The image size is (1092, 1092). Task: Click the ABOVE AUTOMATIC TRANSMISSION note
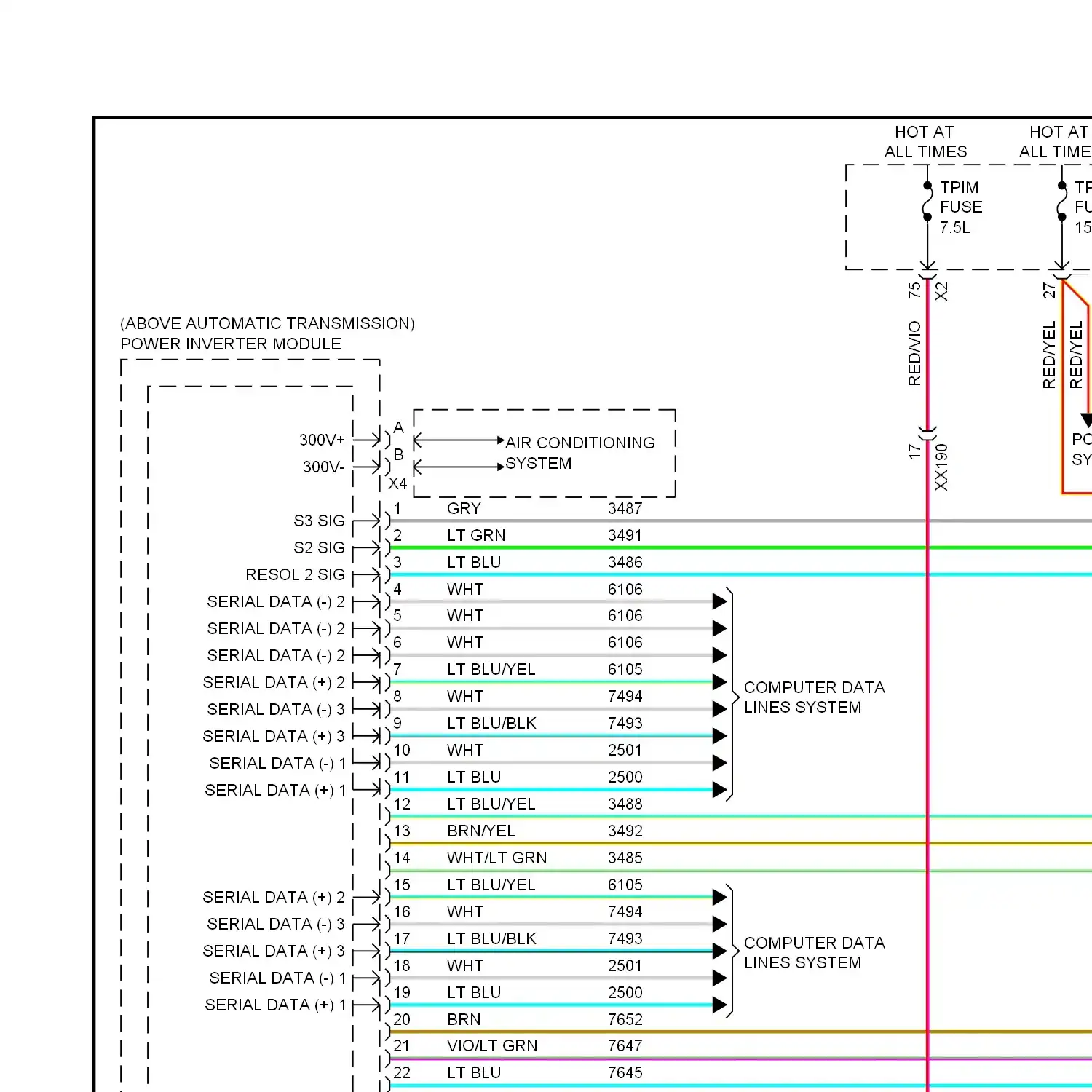[x=267, y=323]
